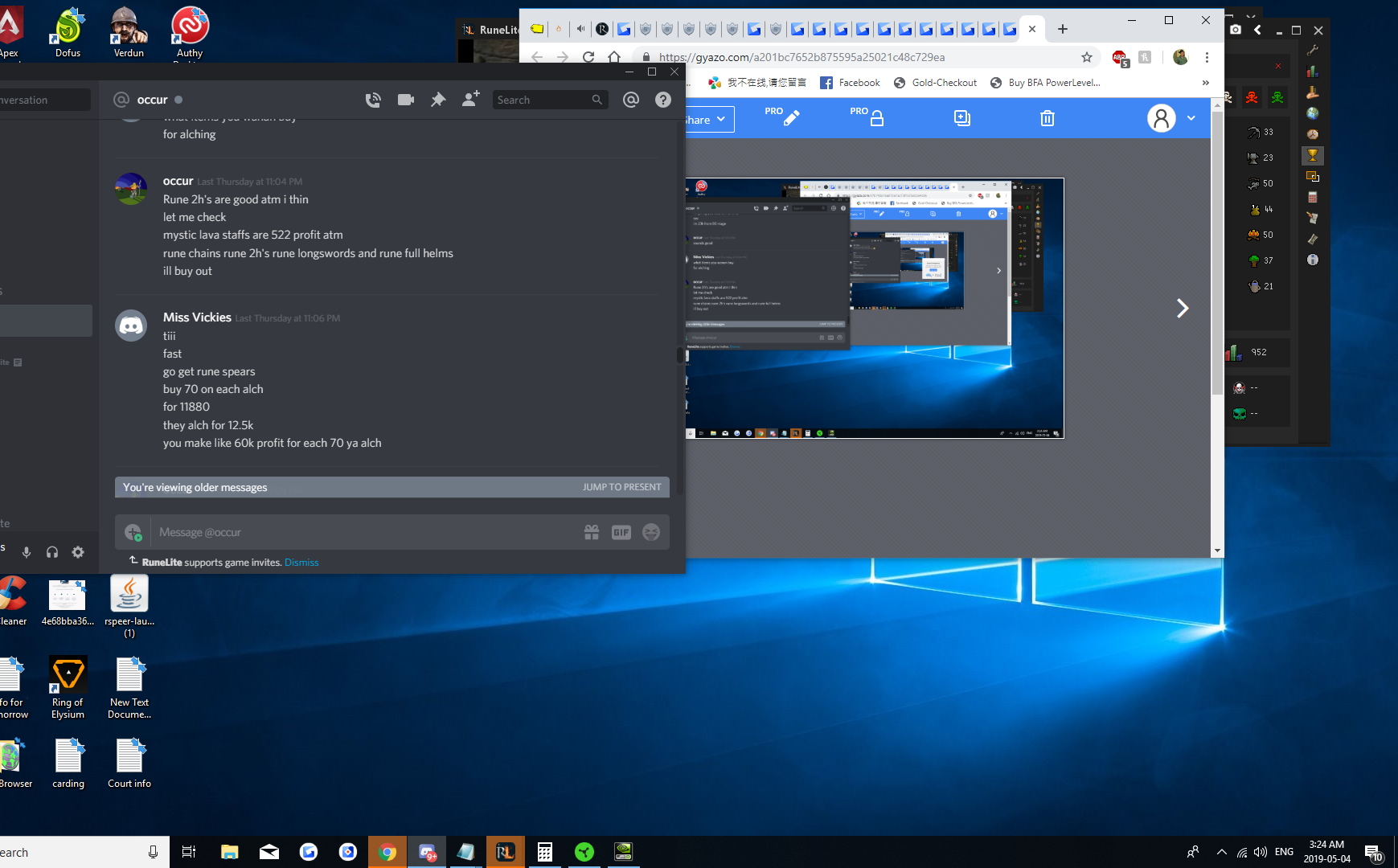This screenshot has width=1398, height=868.
Task: Start a voice call with occur
Action: point(373,100)
